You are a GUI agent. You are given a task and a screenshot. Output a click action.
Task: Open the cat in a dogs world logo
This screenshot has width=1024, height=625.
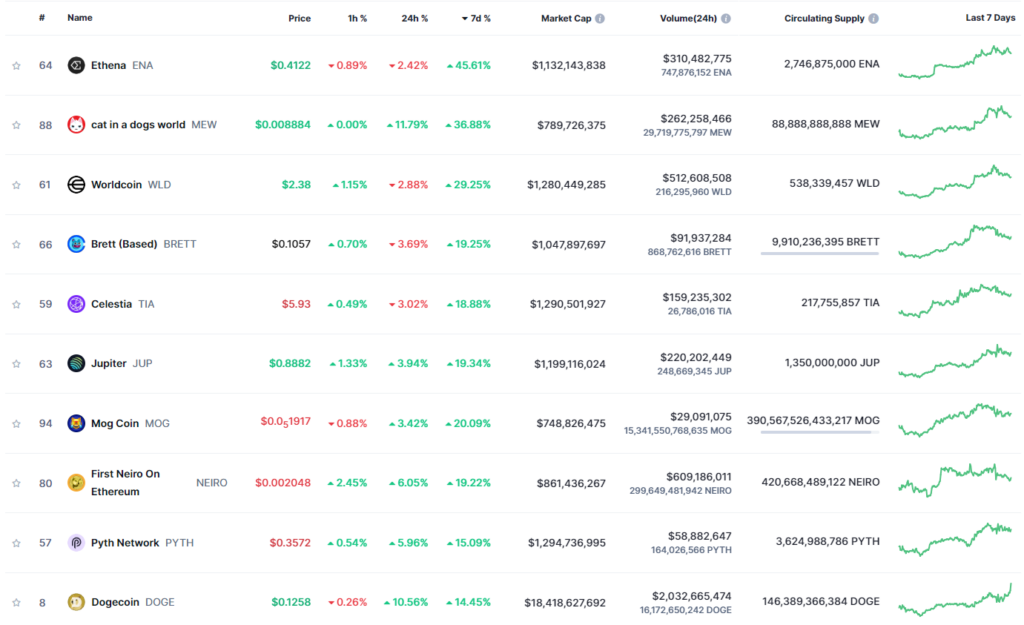76,125
